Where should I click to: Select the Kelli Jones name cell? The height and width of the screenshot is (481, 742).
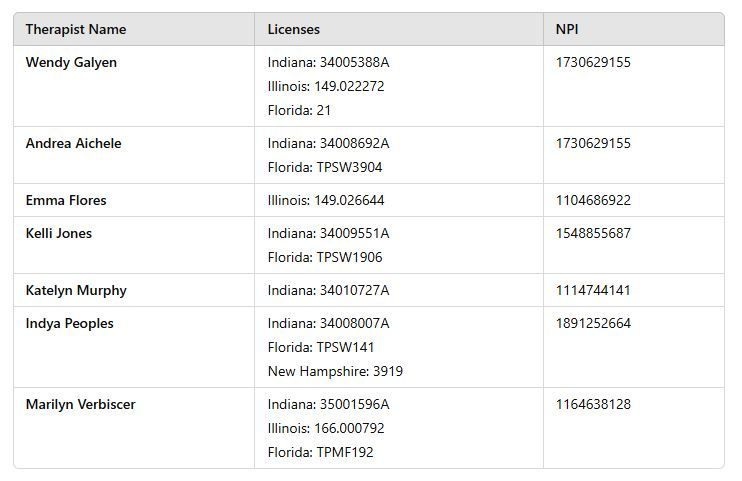click(59, 233)
